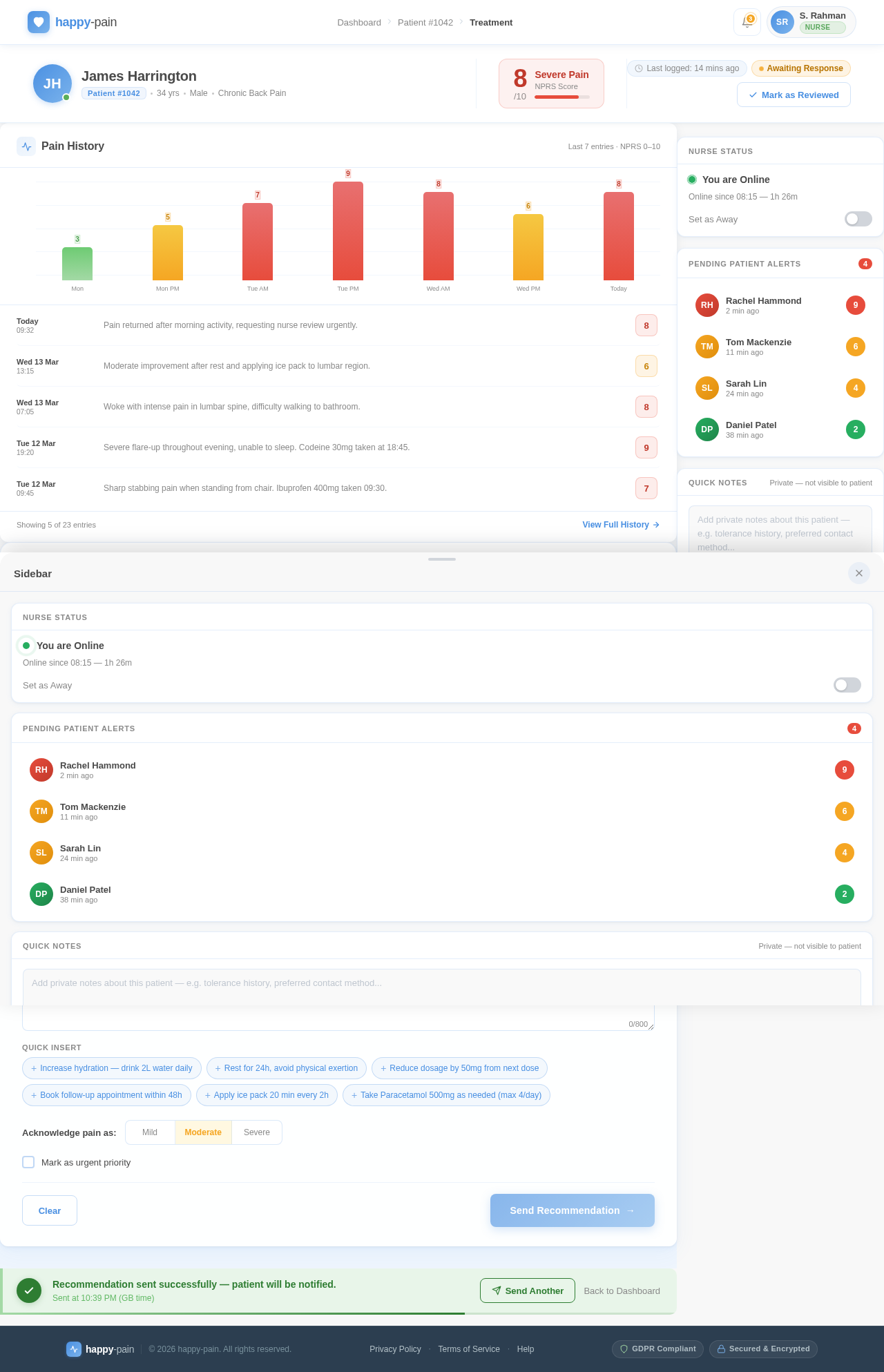Toggle Set as Away in the top-right Nurse Status card
The height and width of the screenshot is (1372, 884).
coord(858,219)
